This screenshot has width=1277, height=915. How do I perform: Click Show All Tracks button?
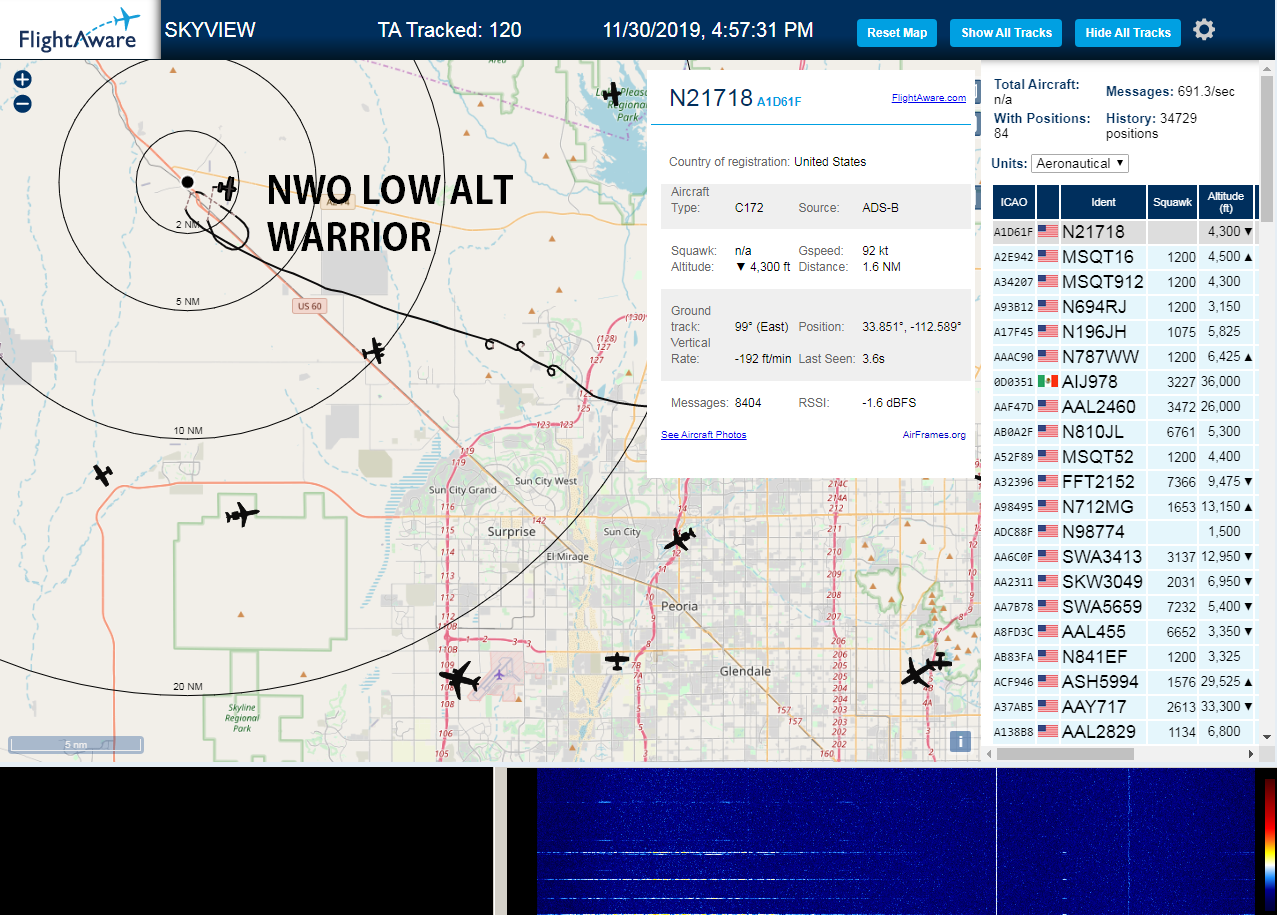[x=1007, y=32]
